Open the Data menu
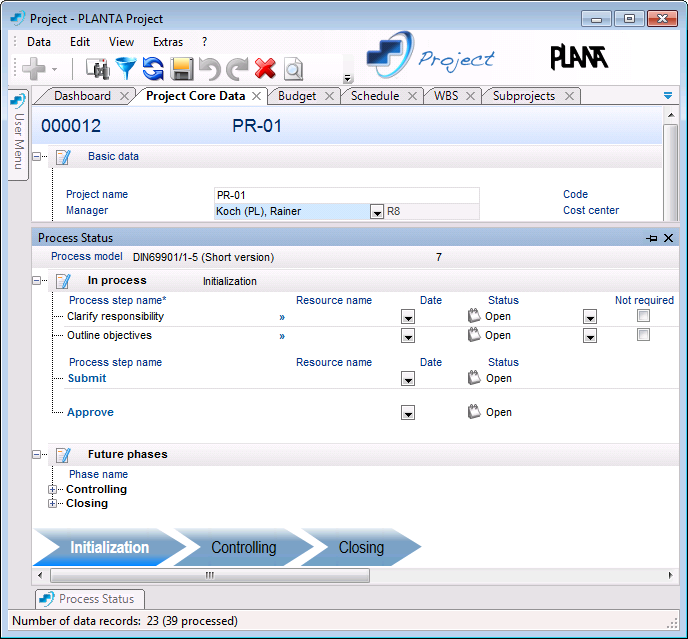The width and height of the screenshot is (688, 639). pos(39,42)
